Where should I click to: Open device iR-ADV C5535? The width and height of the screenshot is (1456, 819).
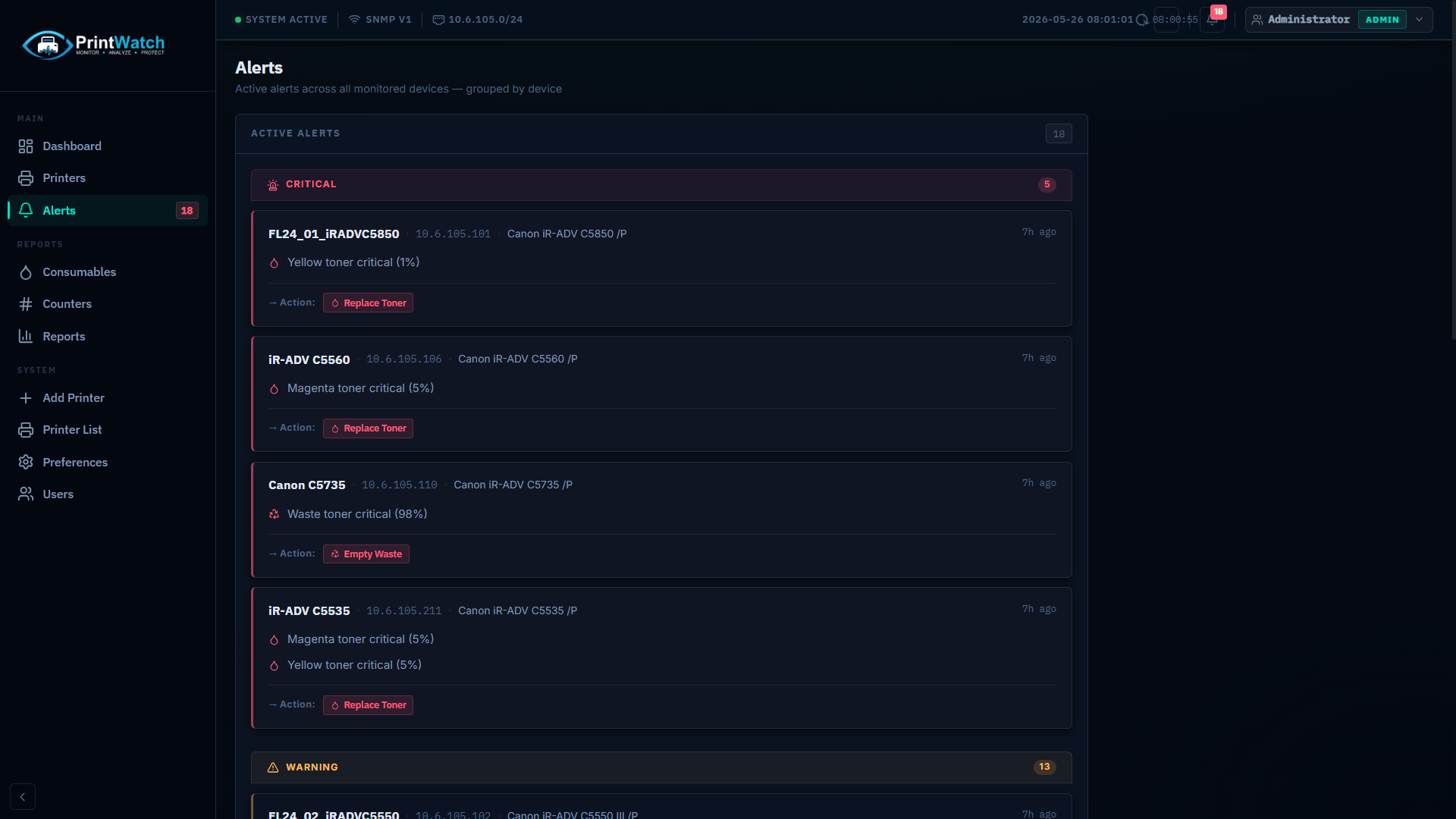coord(309,610)
